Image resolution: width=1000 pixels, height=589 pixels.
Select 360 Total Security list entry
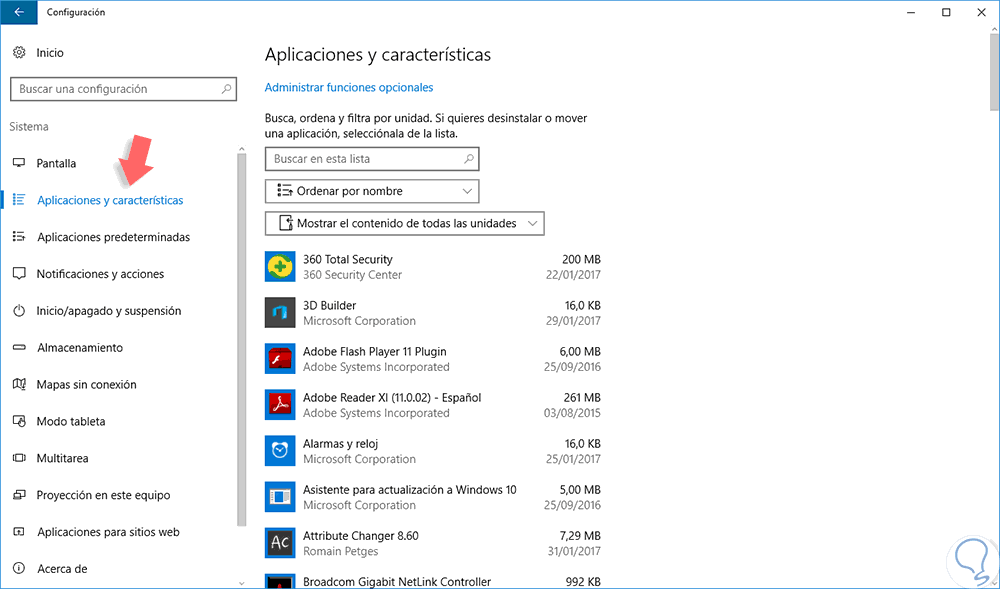[432, 266]
